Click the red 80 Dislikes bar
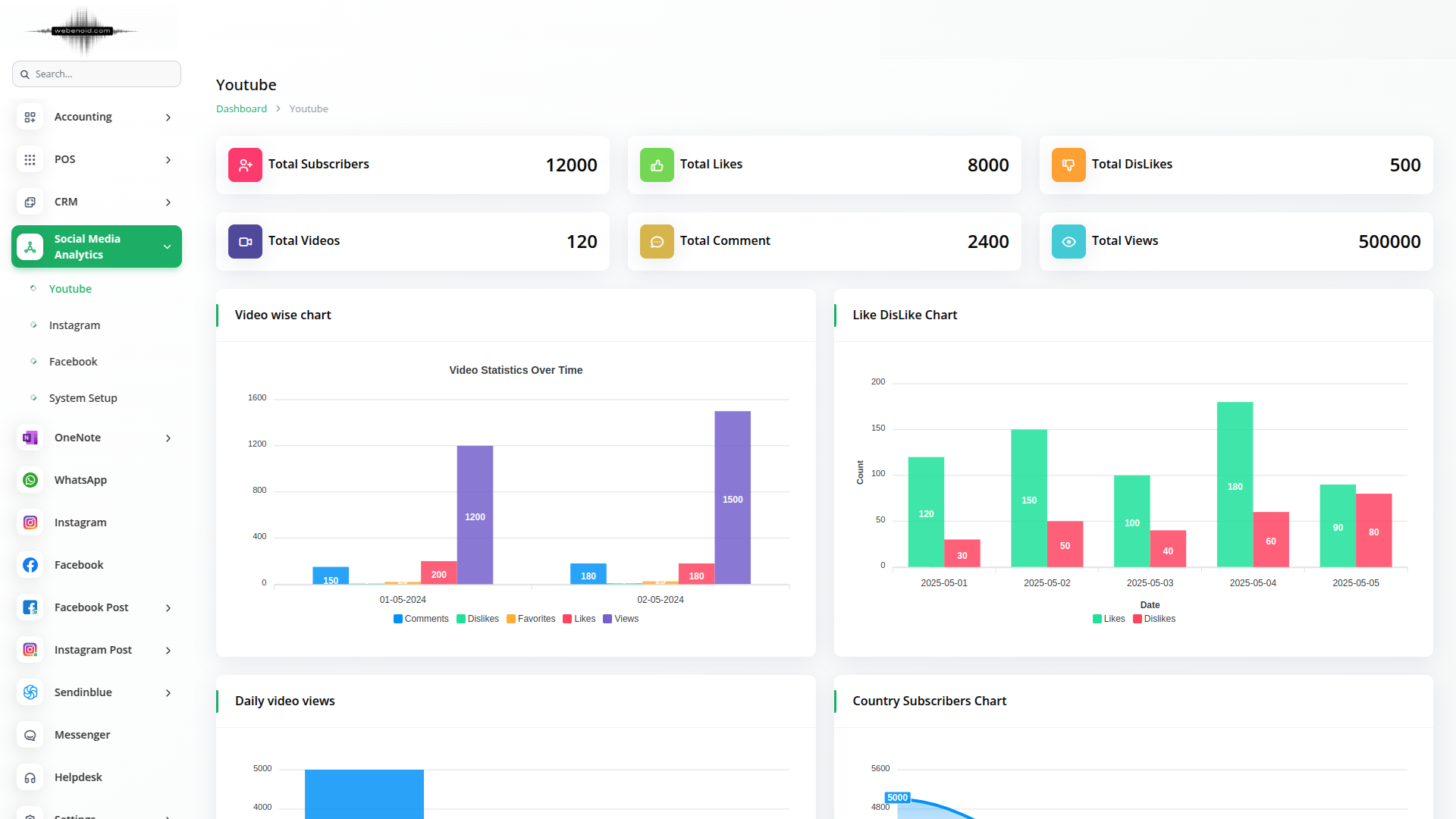The width and height of the screenshot is (1456, 819). pyautogui.click(x=1373, y=530)
